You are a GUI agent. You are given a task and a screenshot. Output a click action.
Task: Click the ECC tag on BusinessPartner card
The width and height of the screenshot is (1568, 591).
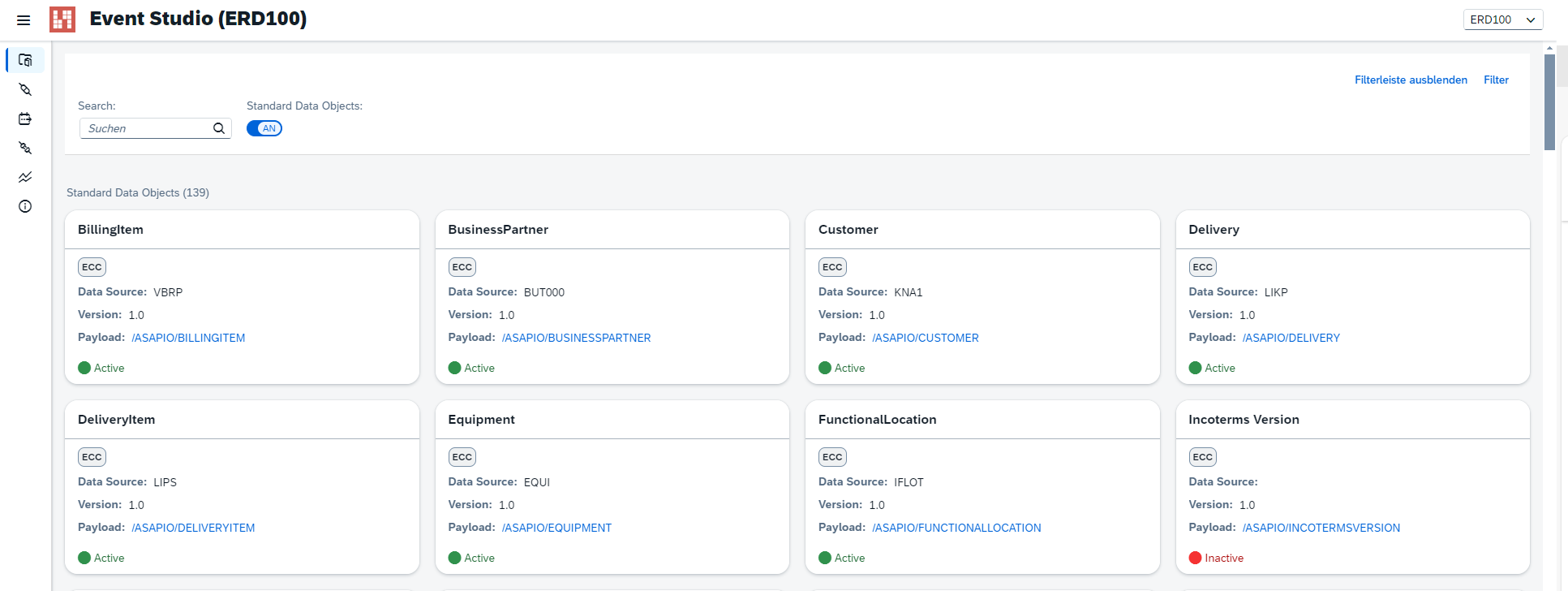462,267
